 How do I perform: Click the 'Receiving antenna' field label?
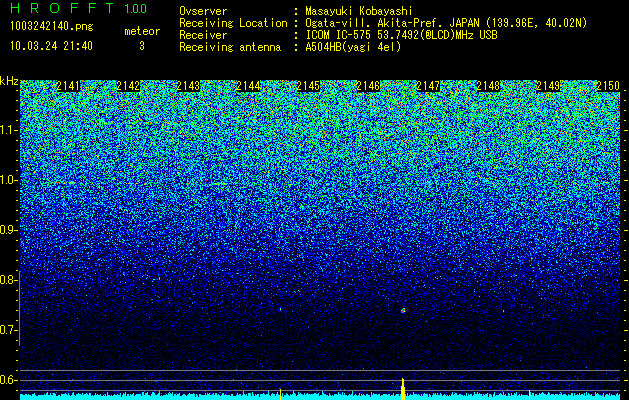coord(230,47)
